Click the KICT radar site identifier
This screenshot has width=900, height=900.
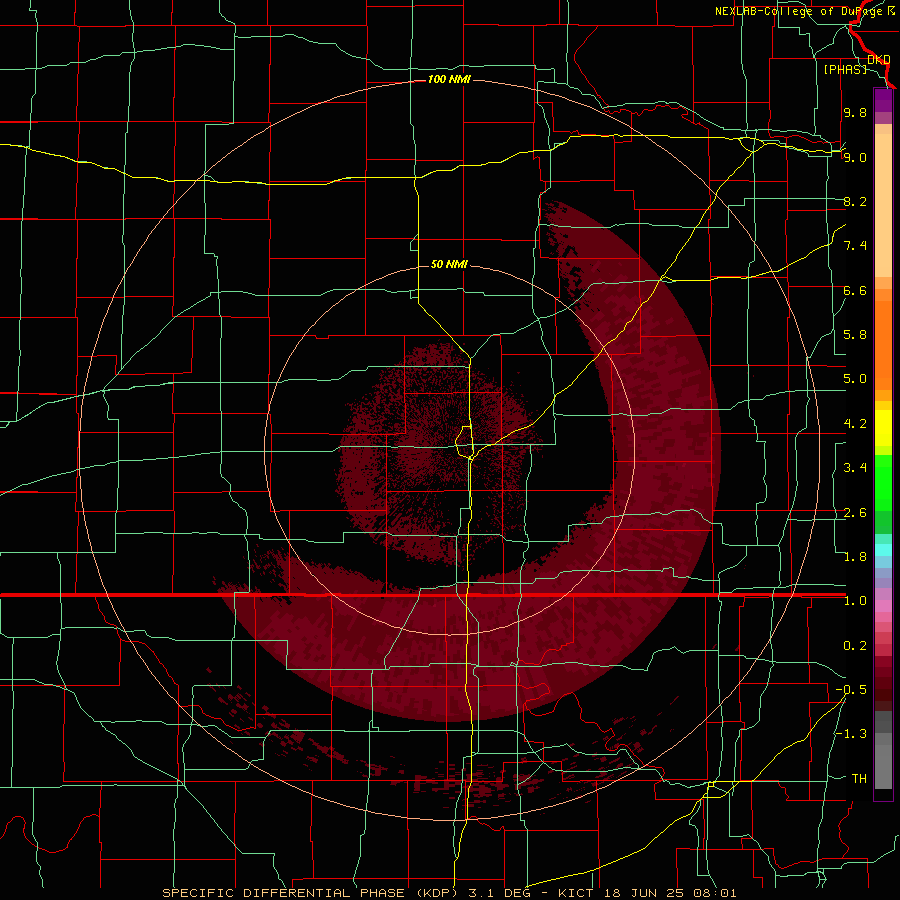[576, 893]
